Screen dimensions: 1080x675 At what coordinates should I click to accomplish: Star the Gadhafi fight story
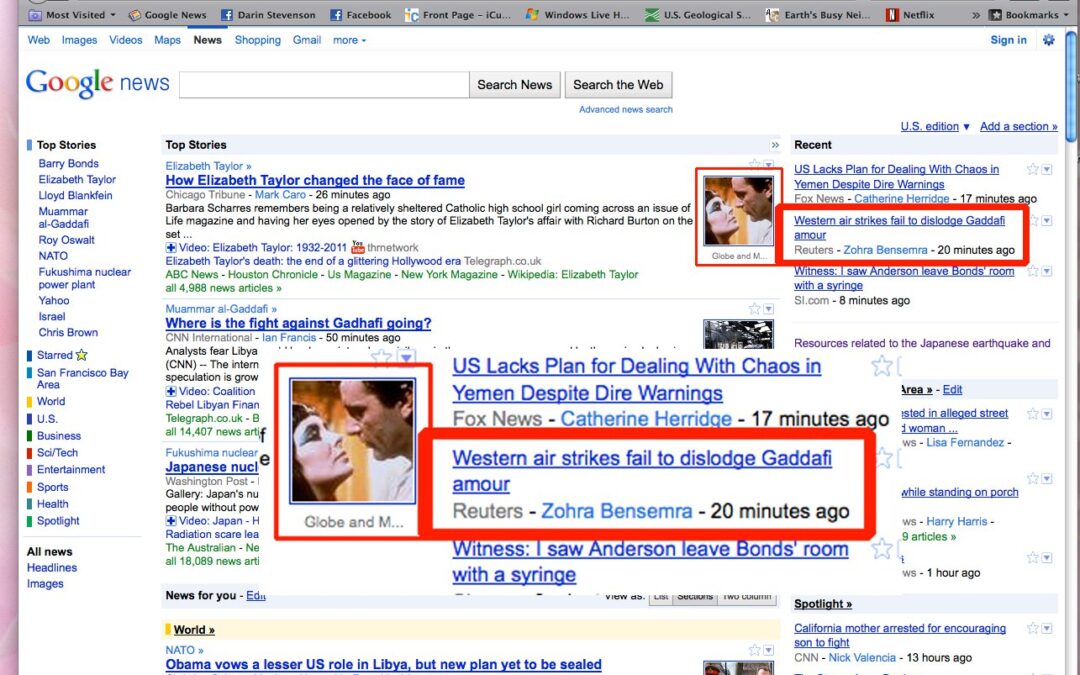pyautogui.click(x=754, y=309)
